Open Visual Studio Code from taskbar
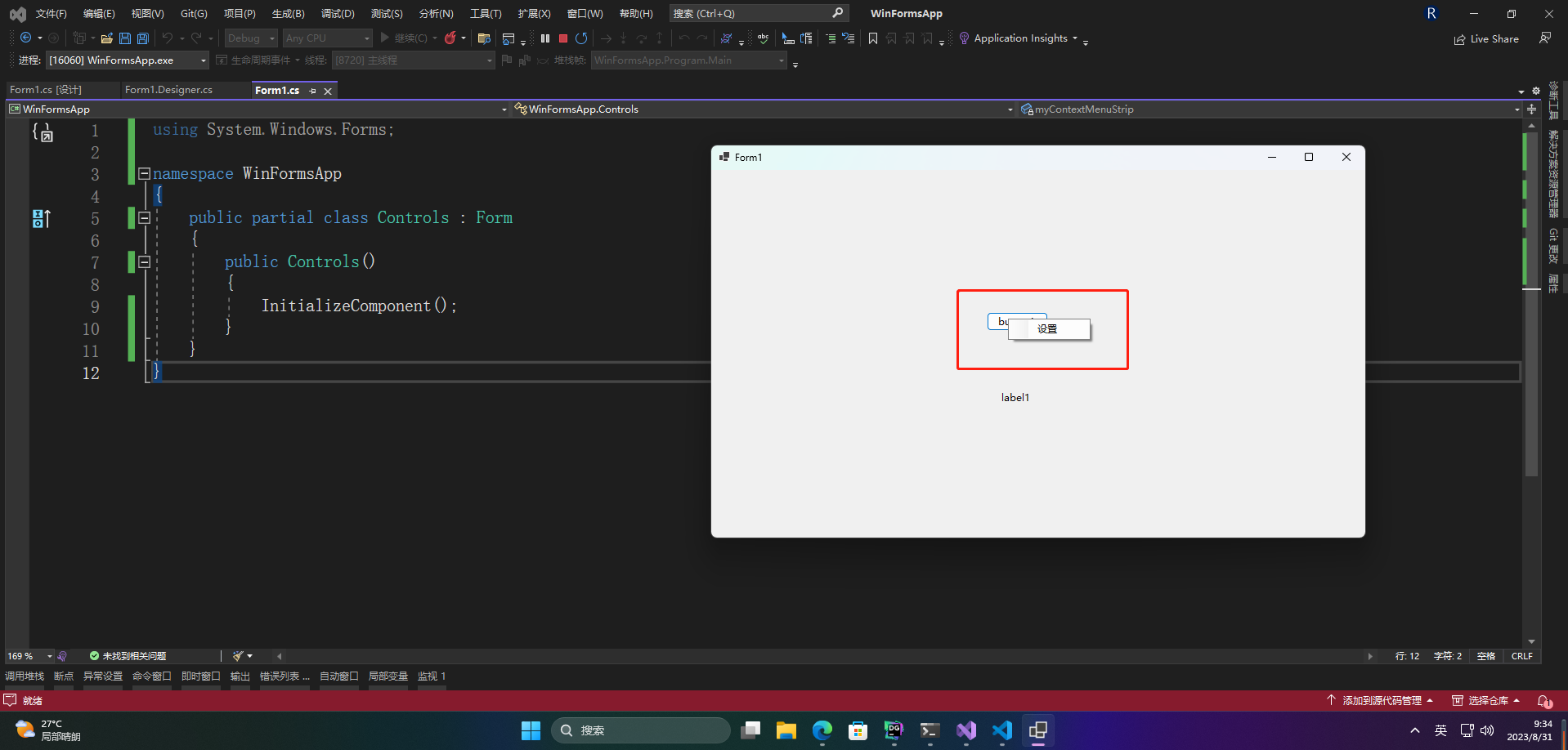The height and width of the screenshot is (750, 1568). [x=1001, y=730]
